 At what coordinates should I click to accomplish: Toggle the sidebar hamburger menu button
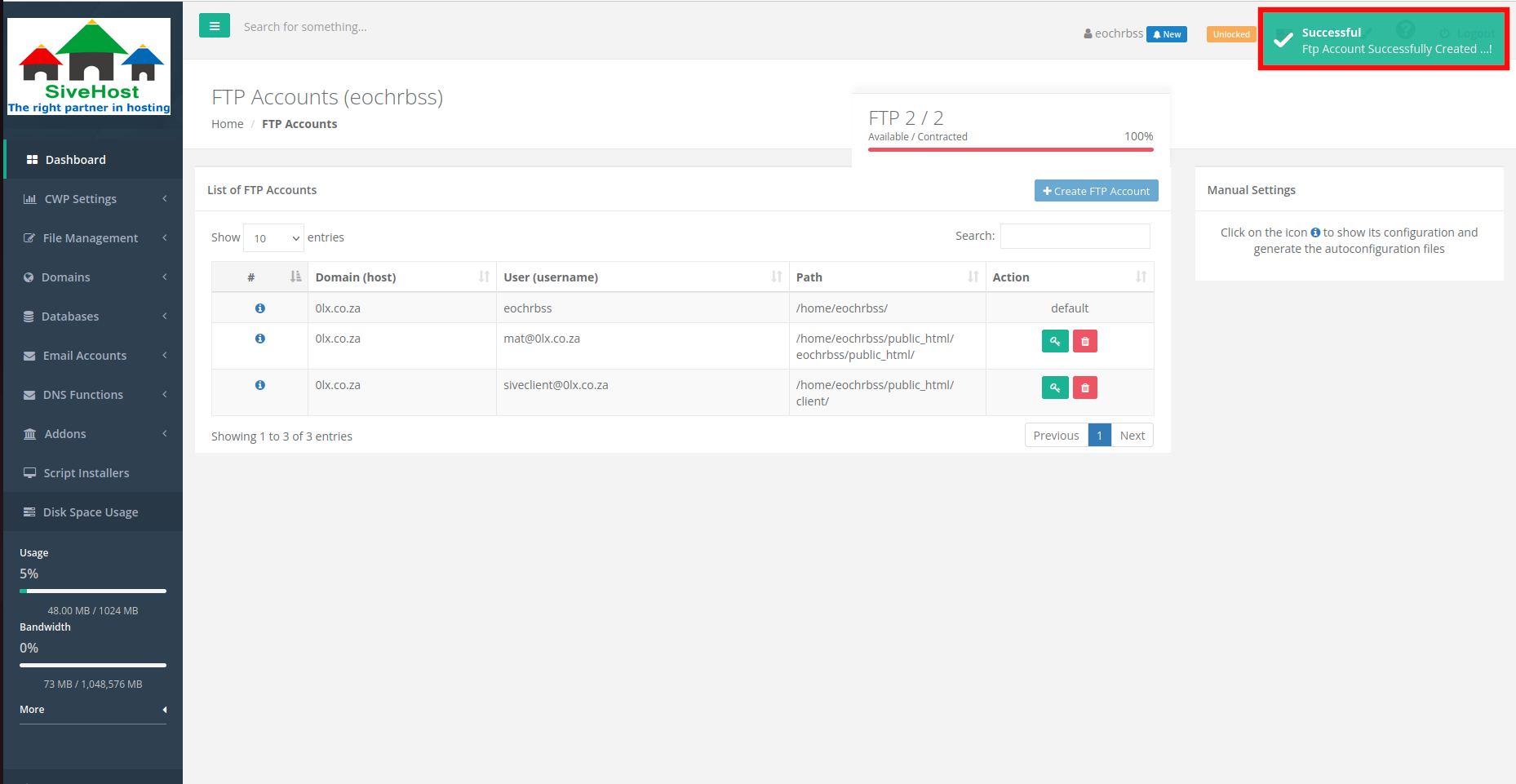[215, 26]
